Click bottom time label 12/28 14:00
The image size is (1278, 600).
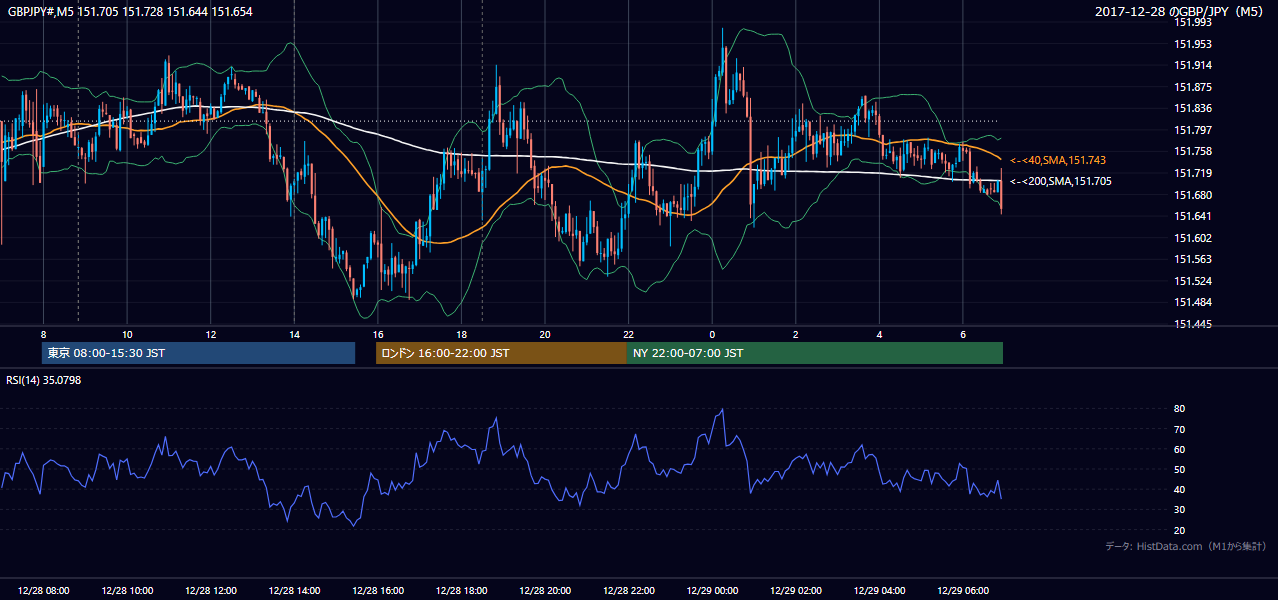click(294, 590)
